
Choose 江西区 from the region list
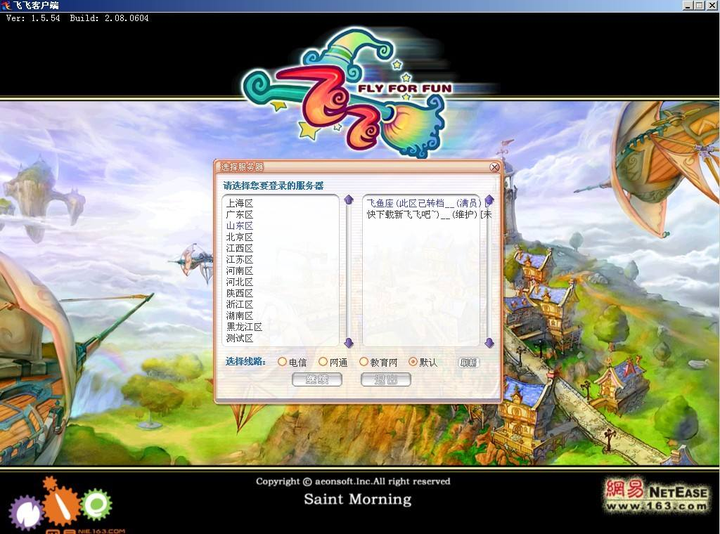tap(239, 248)
